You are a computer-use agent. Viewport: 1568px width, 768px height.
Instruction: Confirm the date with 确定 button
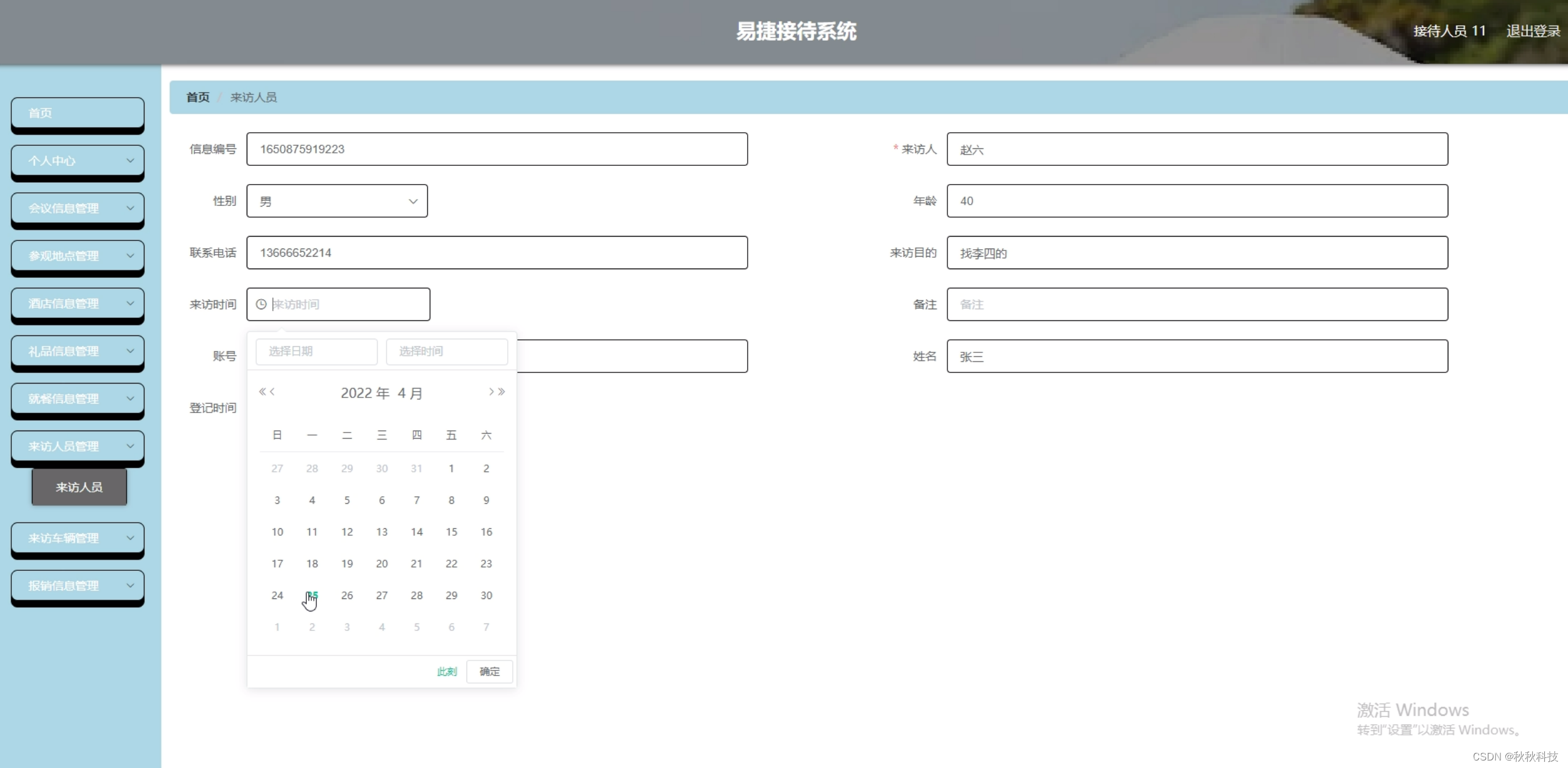coord(488,671)
